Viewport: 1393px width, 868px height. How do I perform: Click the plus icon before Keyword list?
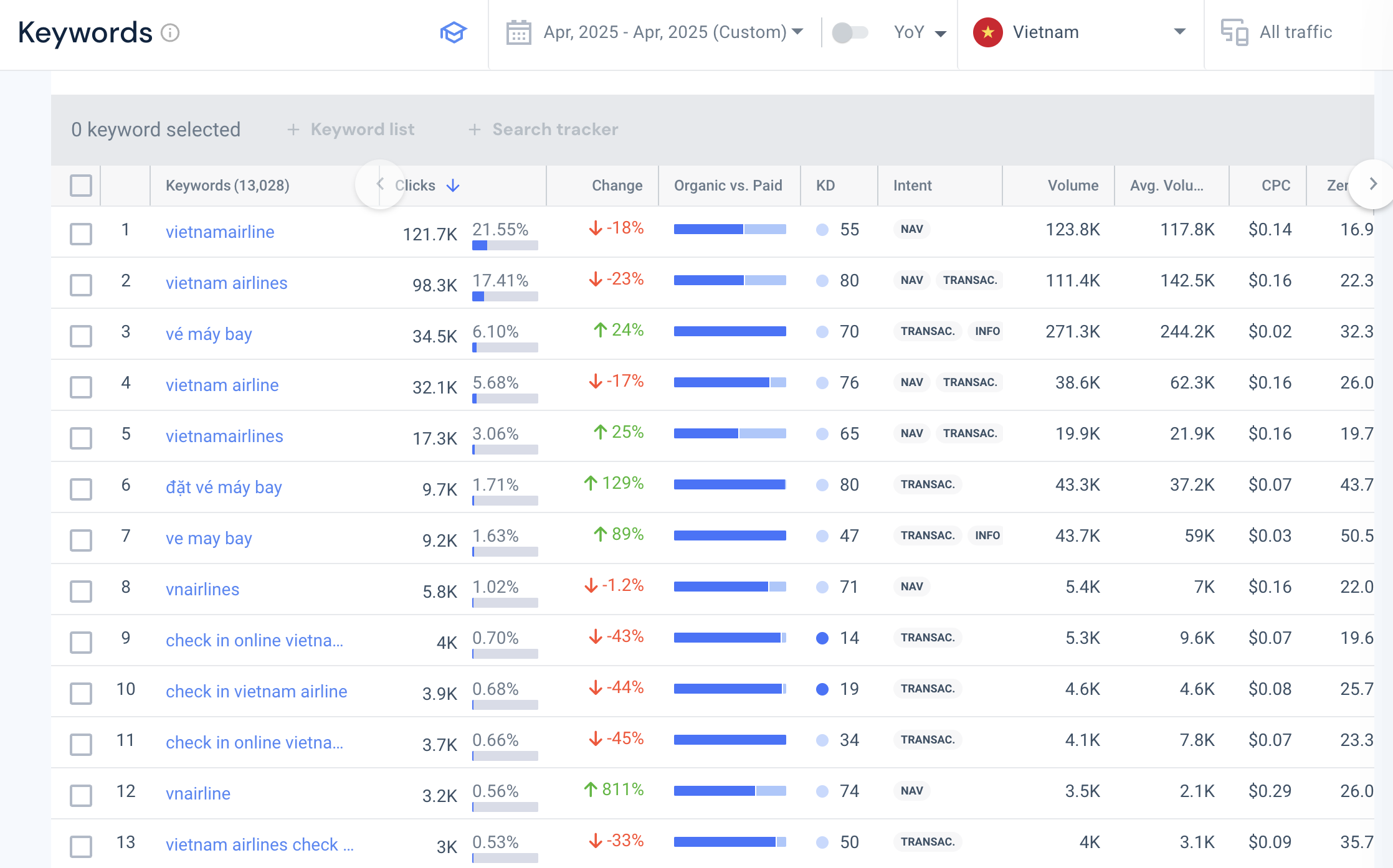coord(293,130)
